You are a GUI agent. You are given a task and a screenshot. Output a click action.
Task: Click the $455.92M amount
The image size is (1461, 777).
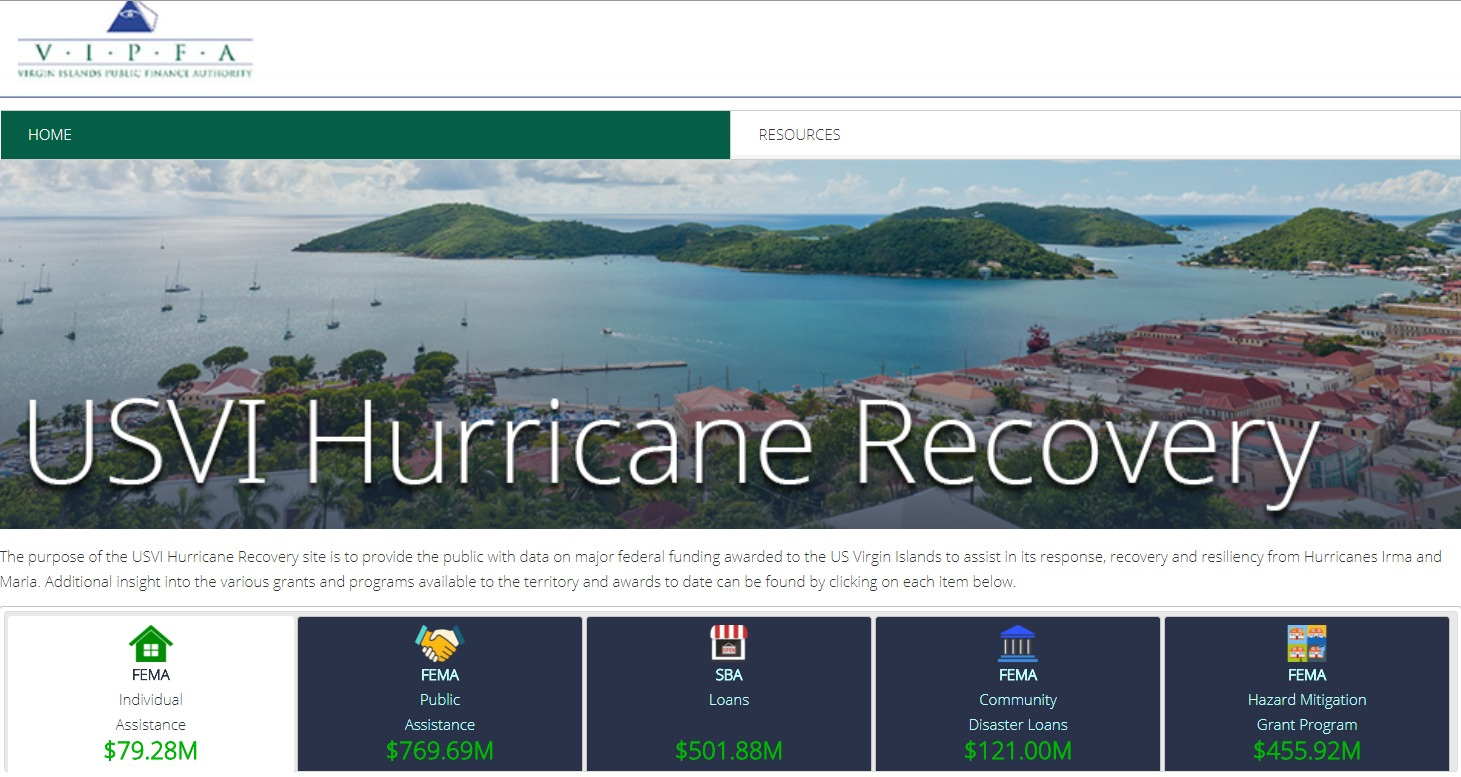(x=1307, y=751)
